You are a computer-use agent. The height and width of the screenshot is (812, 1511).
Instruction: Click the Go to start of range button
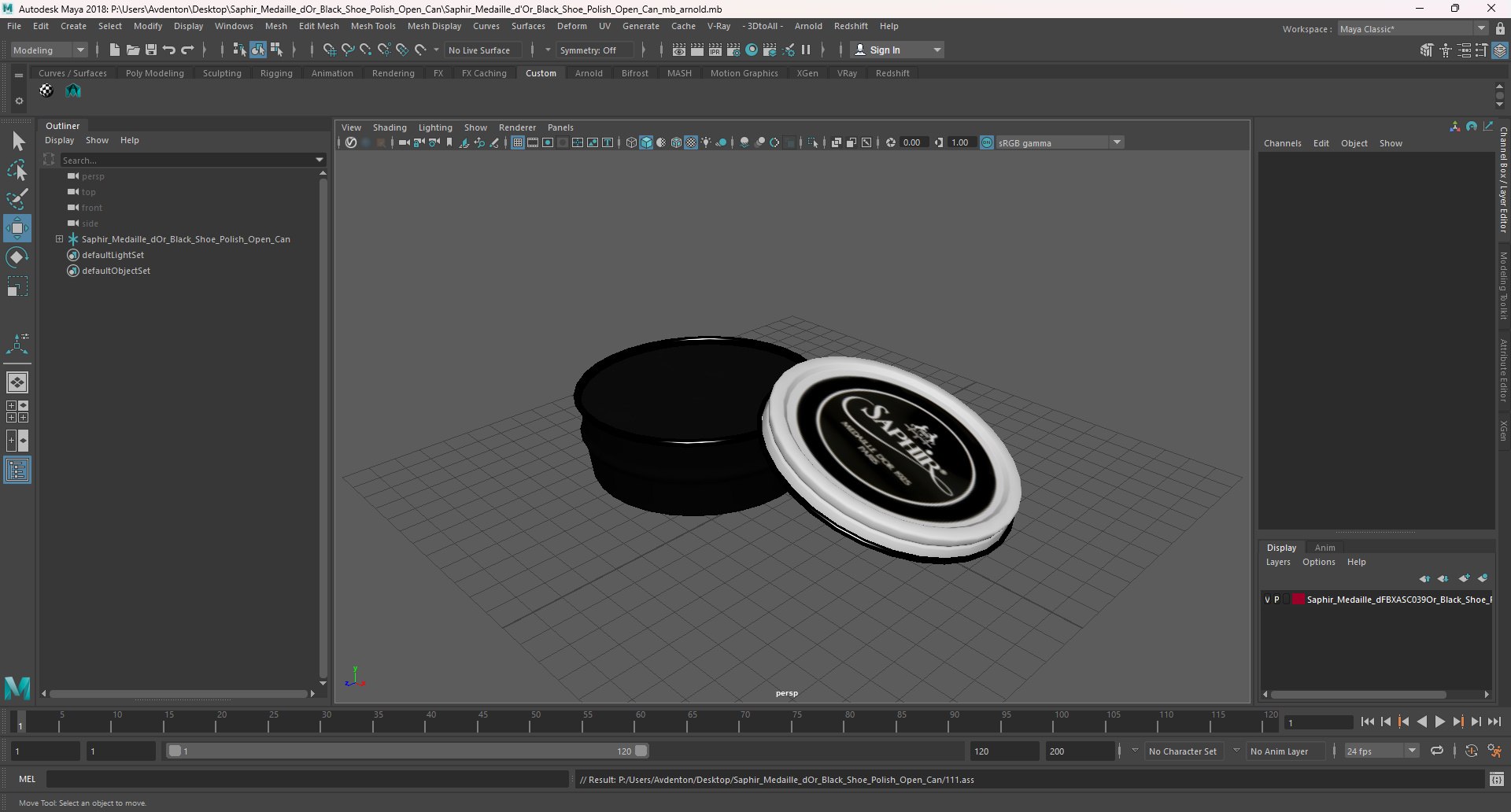pos(1367,722)
